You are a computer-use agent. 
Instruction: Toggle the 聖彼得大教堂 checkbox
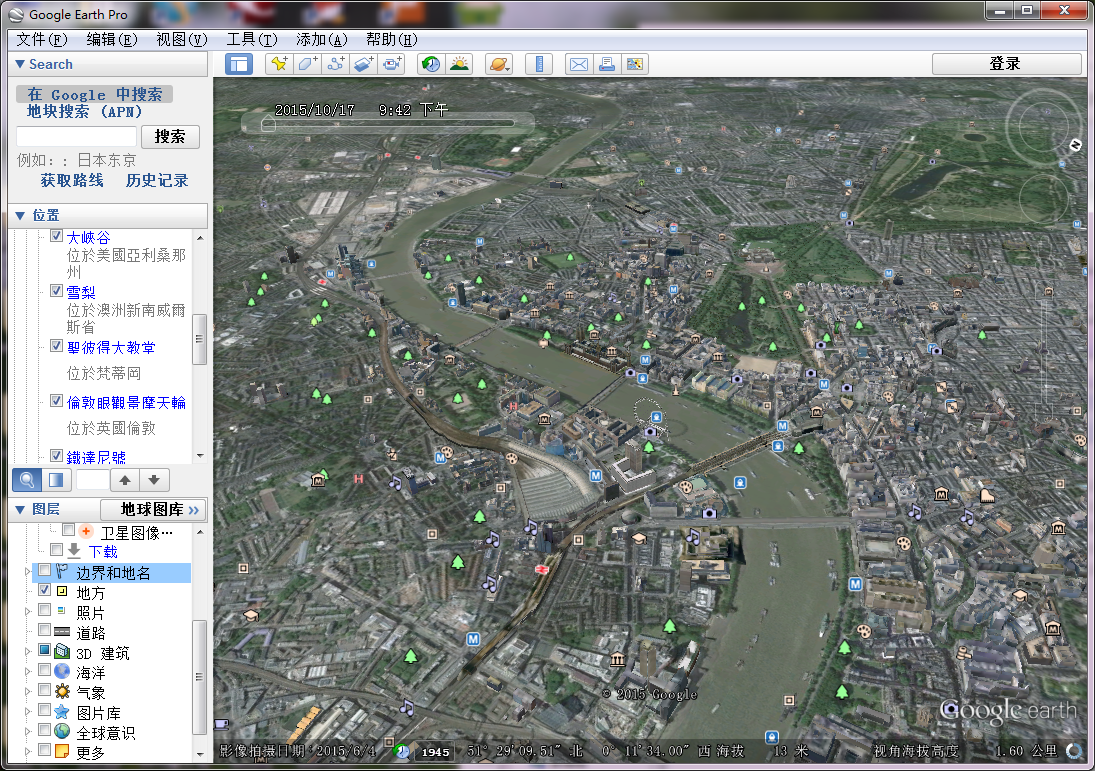click(x=57, y=346)
